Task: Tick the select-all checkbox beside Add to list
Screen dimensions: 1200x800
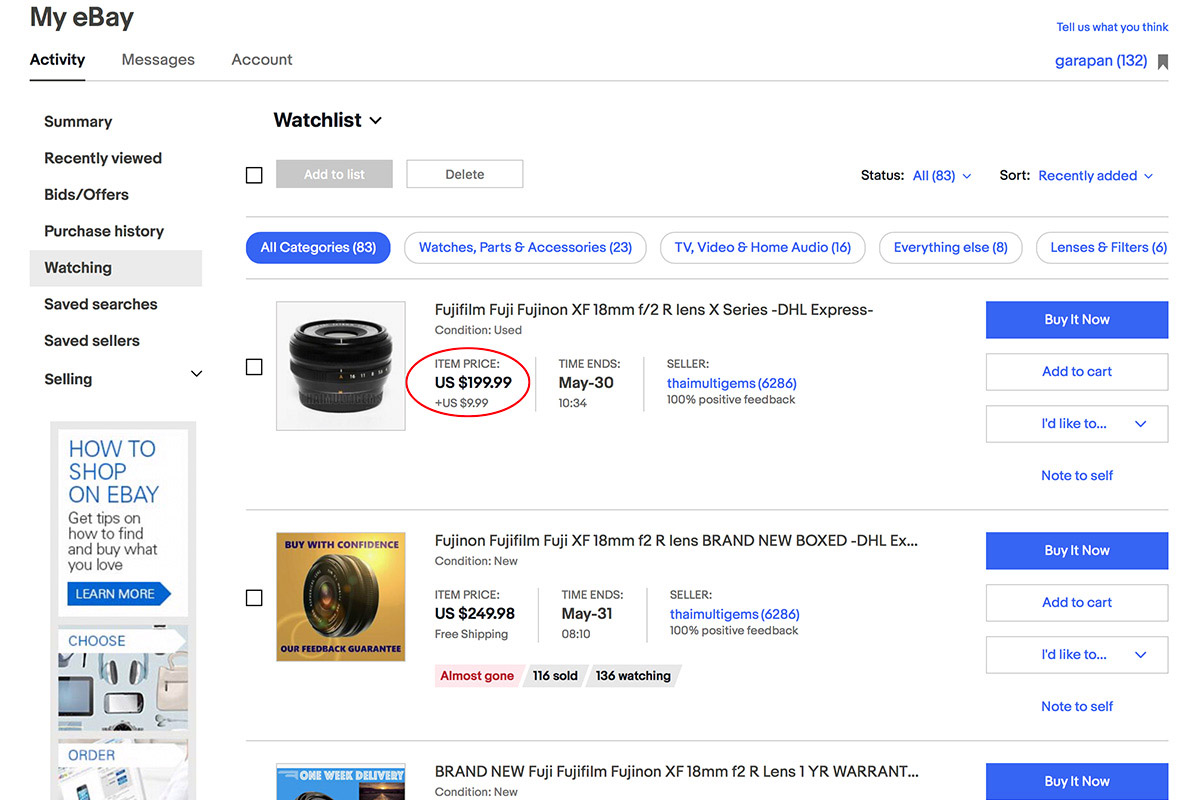Action: (254, 175)
